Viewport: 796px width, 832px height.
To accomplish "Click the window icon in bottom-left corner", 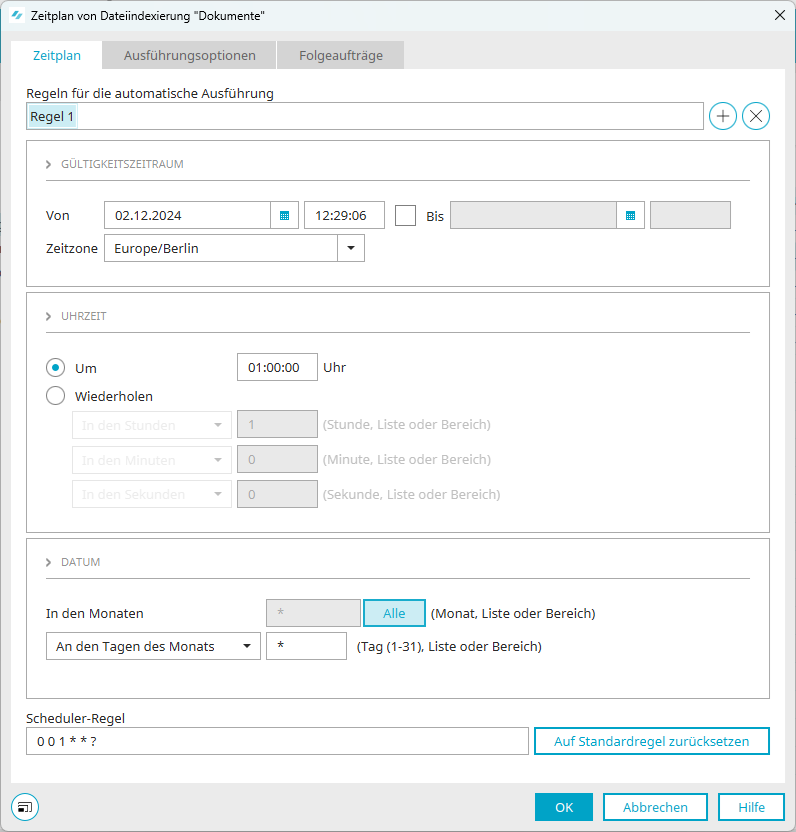I will tap(24, 807).
